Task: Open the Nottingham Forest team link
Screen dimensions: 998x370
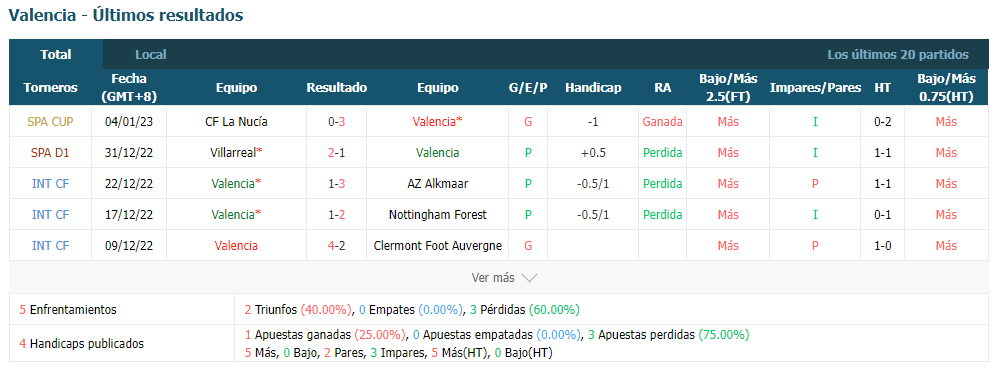Action: click(x=437, y=215)
